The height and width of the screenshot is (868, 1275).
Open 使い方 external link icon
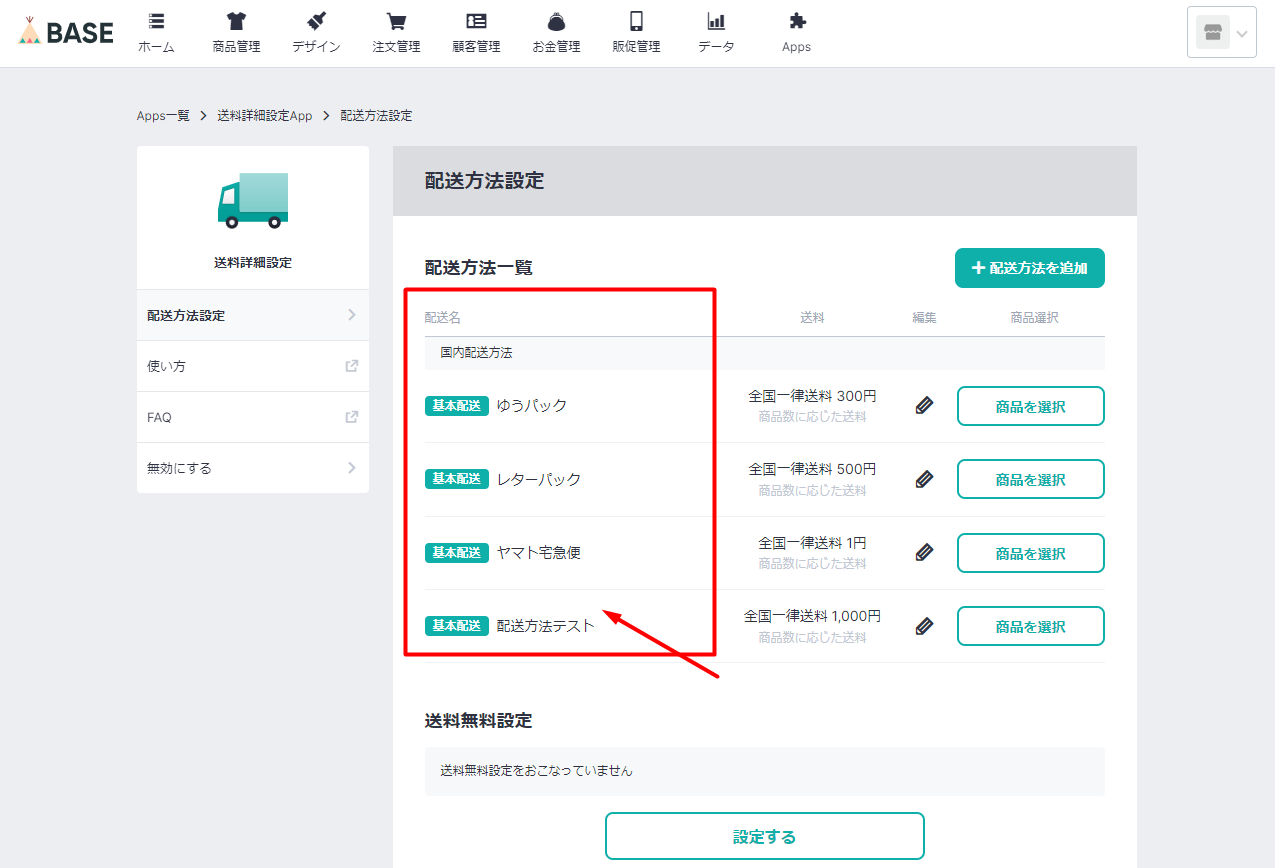pos(352,366)
